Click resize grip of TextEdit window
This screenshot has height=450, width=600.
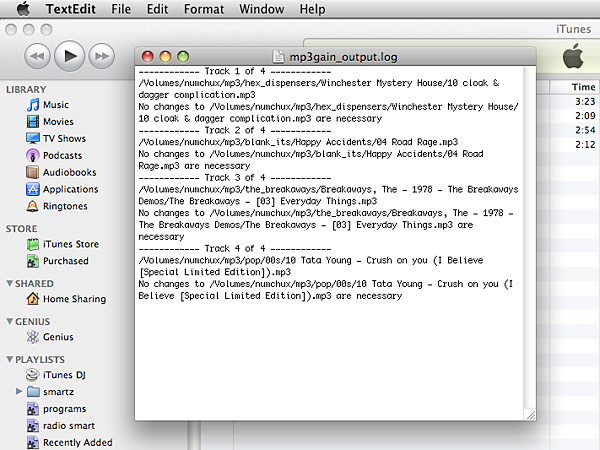[x=530, y=415]
